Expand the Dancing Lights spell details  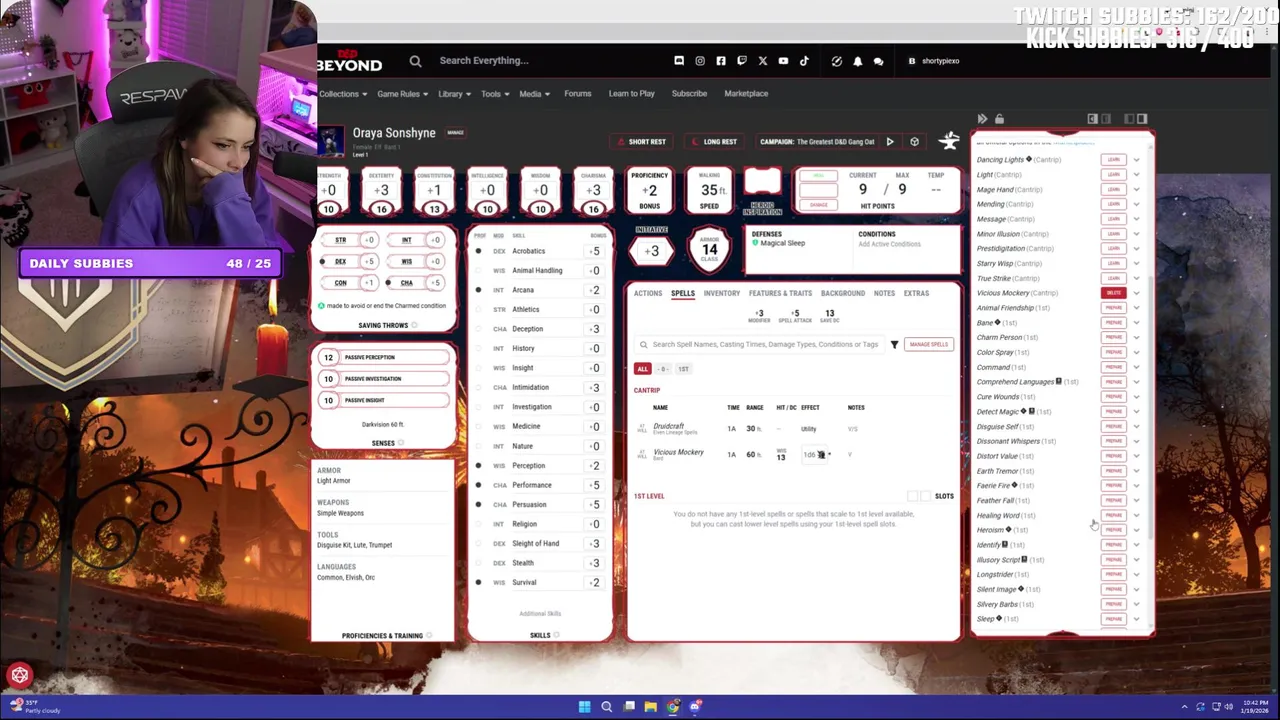coord(1136,160)
